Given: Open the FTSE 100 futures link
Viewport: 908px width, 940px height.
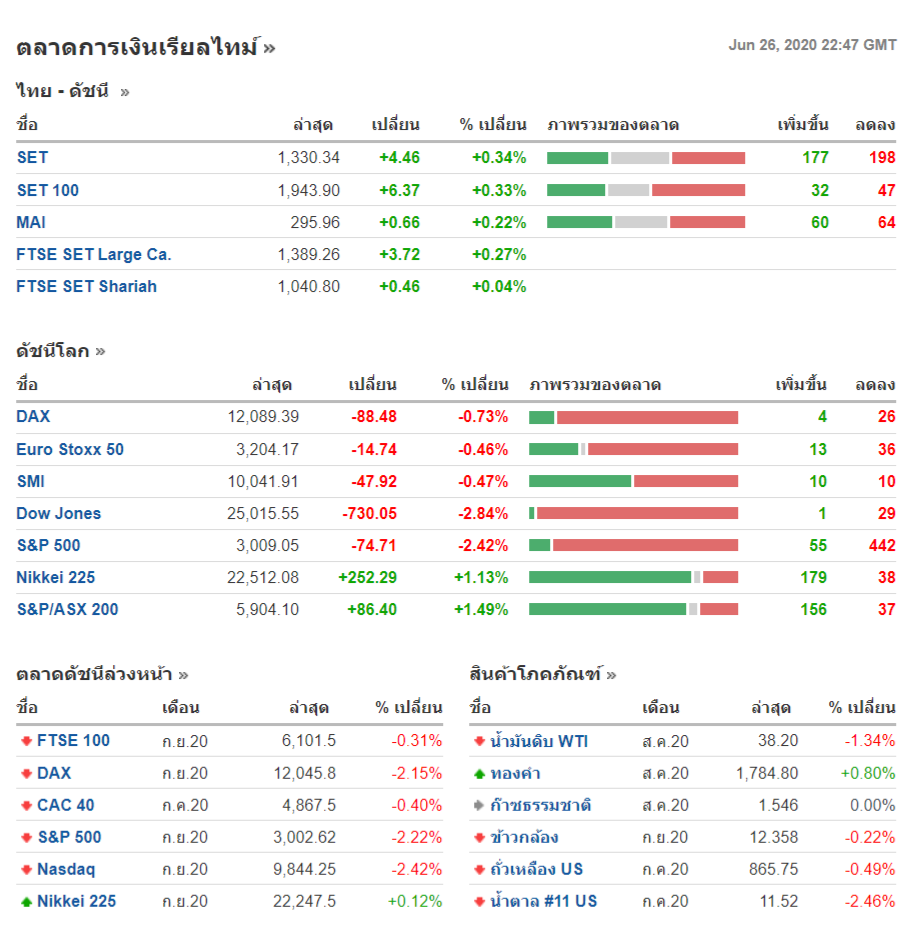Looking at the screenshot, I should 74,741.
